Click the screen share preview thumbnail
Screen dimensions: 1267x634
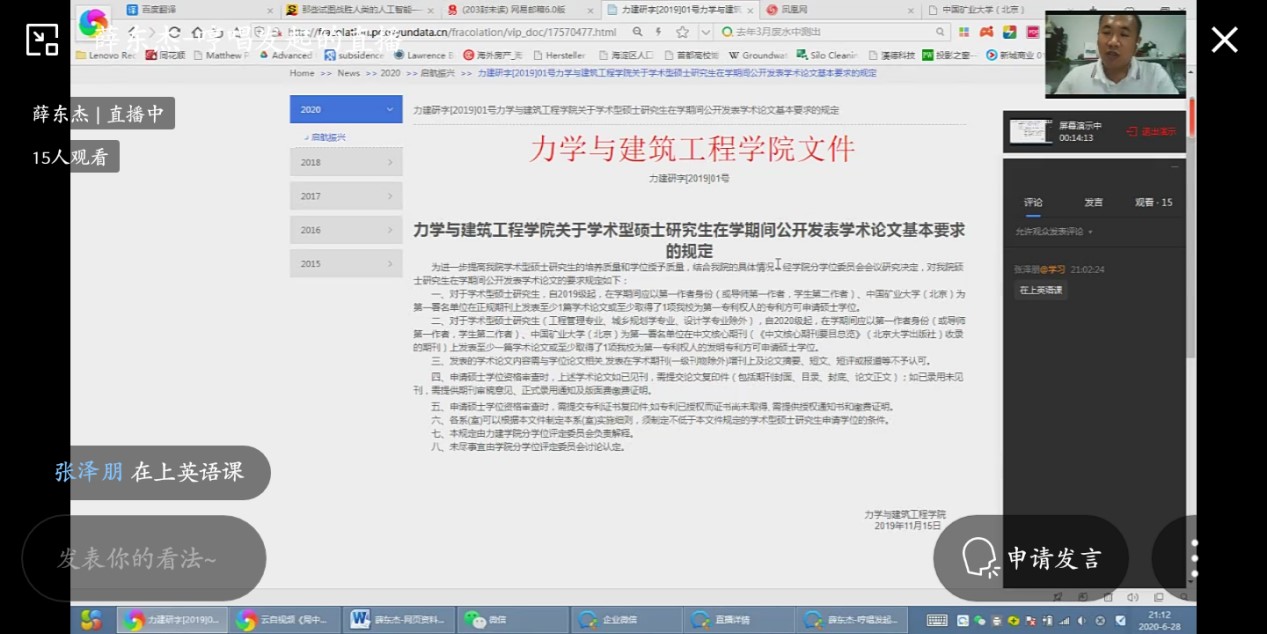point(1030,131)
